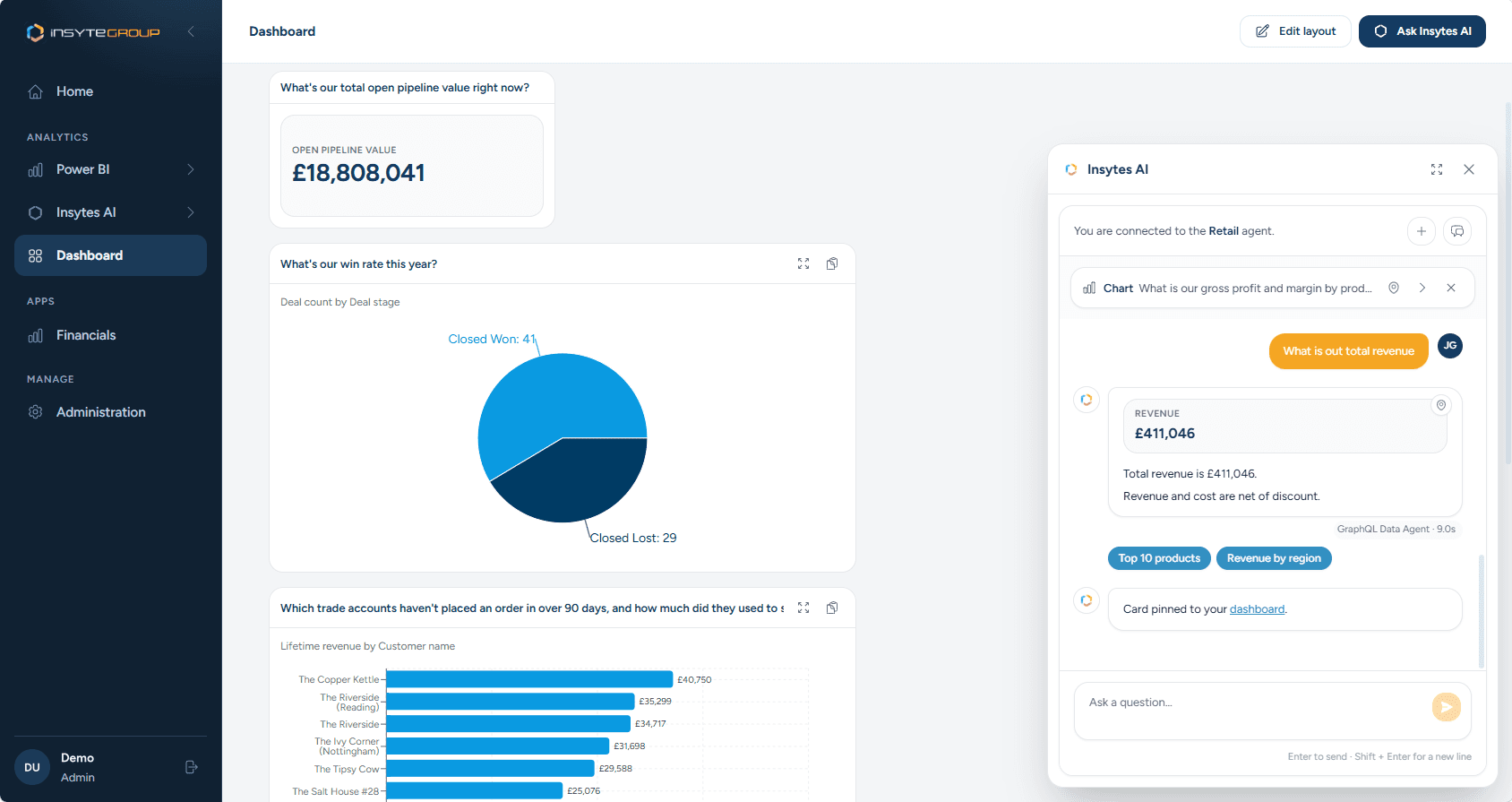Click the Administration gear icon
The image size is (1512, 802).
click(x=36, y=412)
